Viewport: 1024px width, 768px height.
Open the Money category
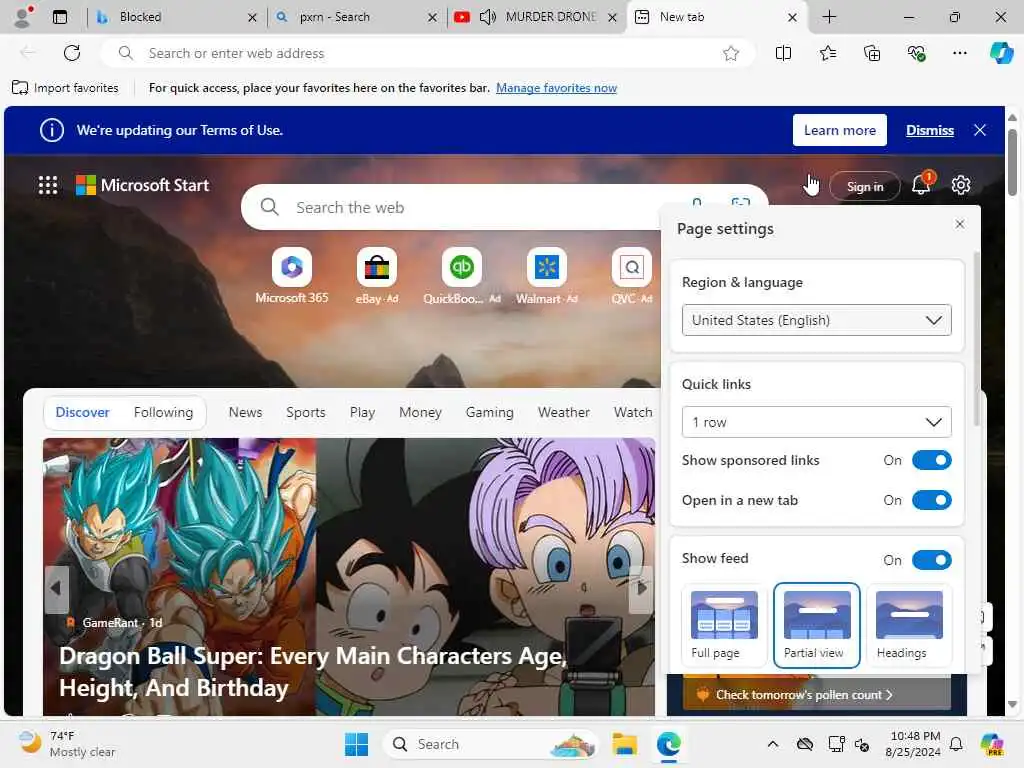click(421, 412)
